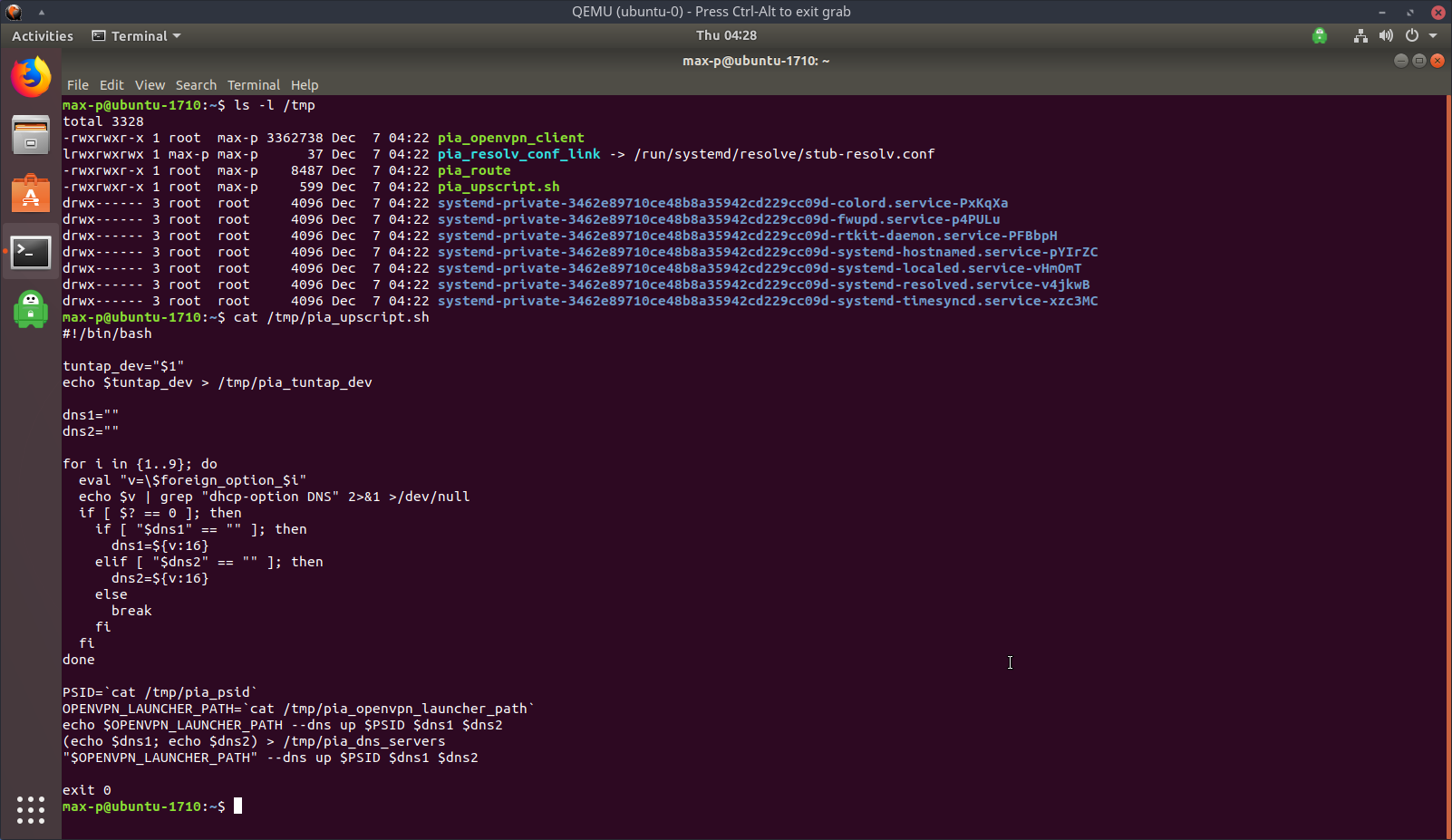The height and width of the screenshot is (840, 1452).
Task: Expand the Terminal app menu dropdown
Action: 137,36
